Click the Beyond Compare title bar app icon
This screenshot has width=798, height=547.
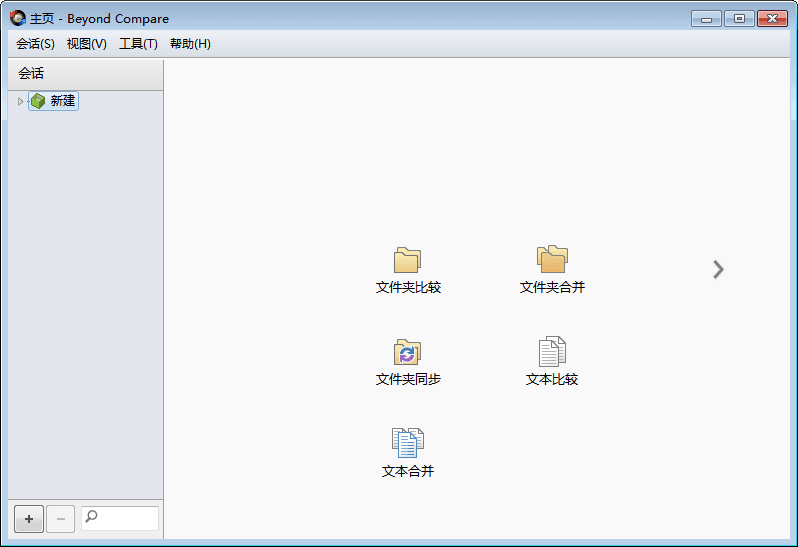click(x=18, y=18)
